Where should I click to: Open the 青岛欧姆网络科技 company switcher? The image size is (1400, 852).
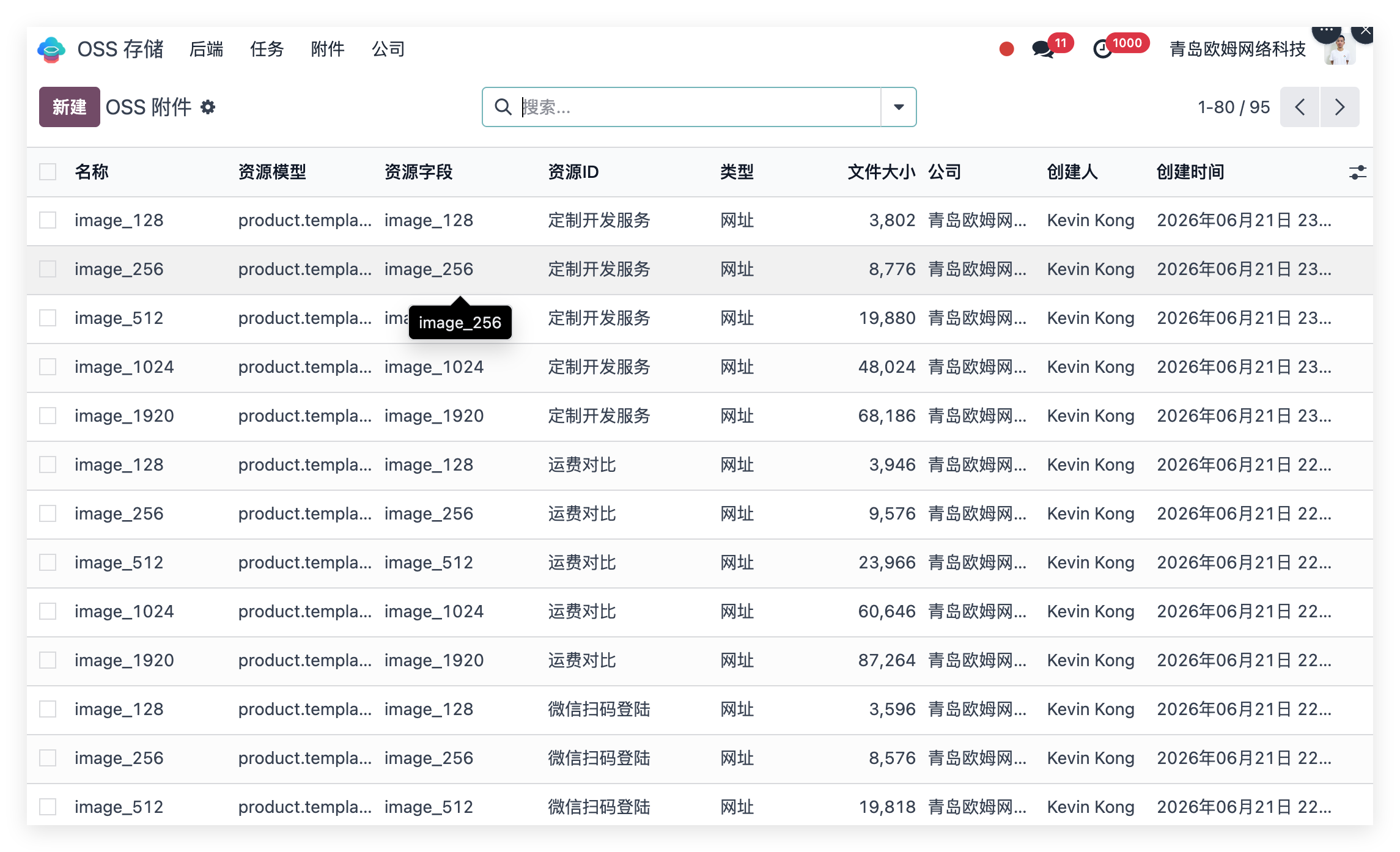(x=1237, y=49)
